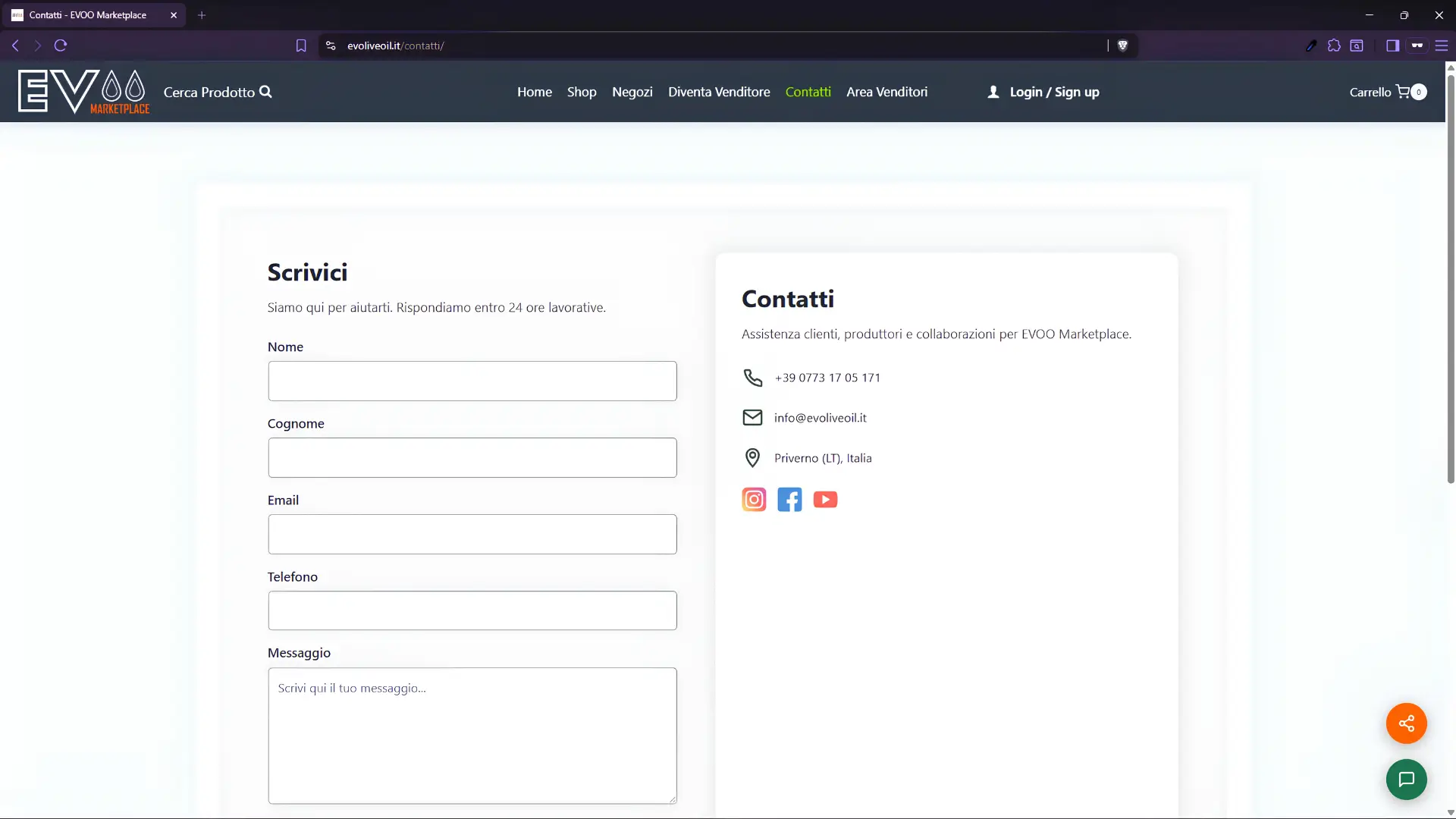Click the search magnifier beside Cerca Prodotto
The width and height of the screenshot is (1456, 819).
coord(266,92)
